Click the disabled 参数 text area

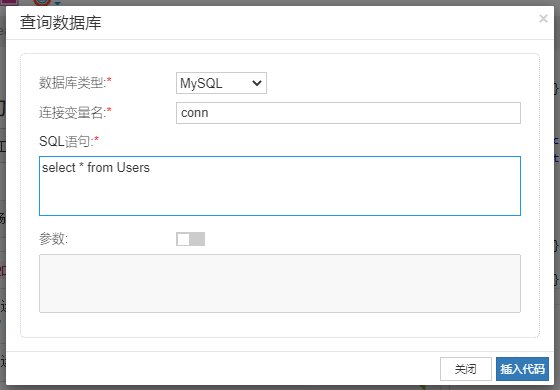[280, 283]
